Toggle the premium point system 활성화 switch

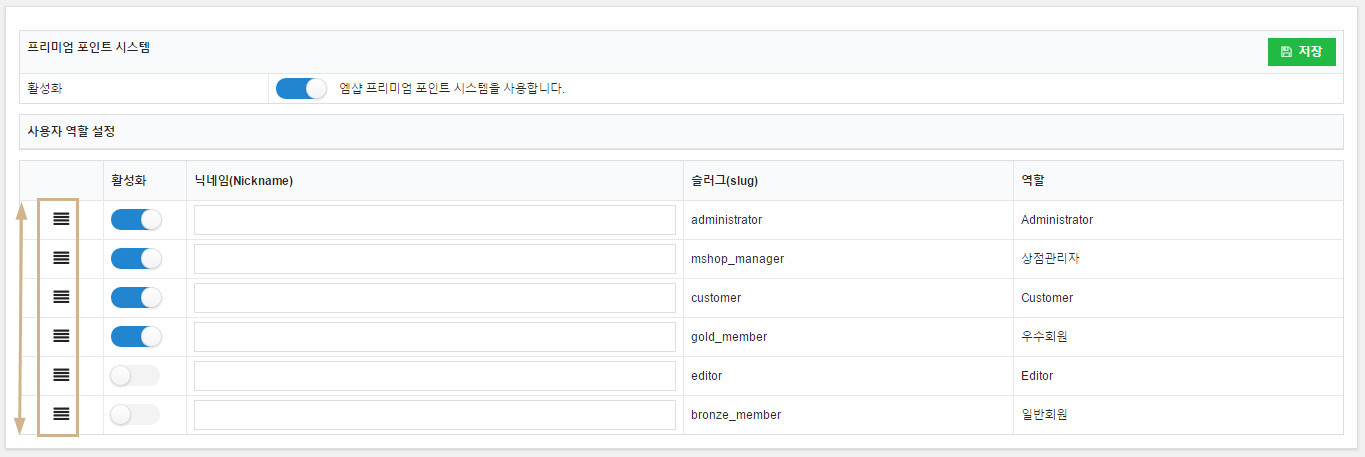(x=301, y=88)
